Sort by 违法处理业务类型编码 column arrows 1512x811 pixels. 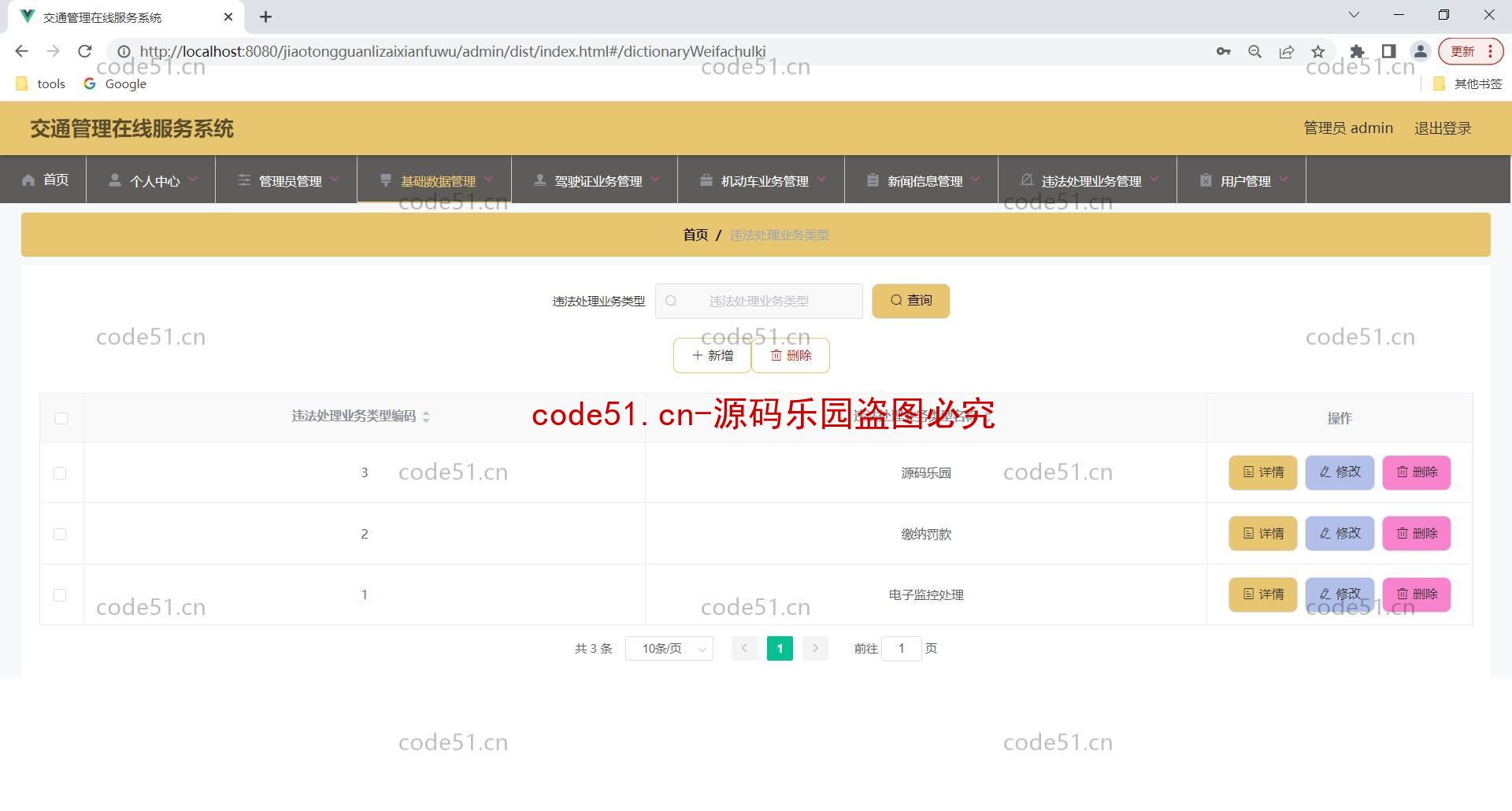[x=426, y=417]
